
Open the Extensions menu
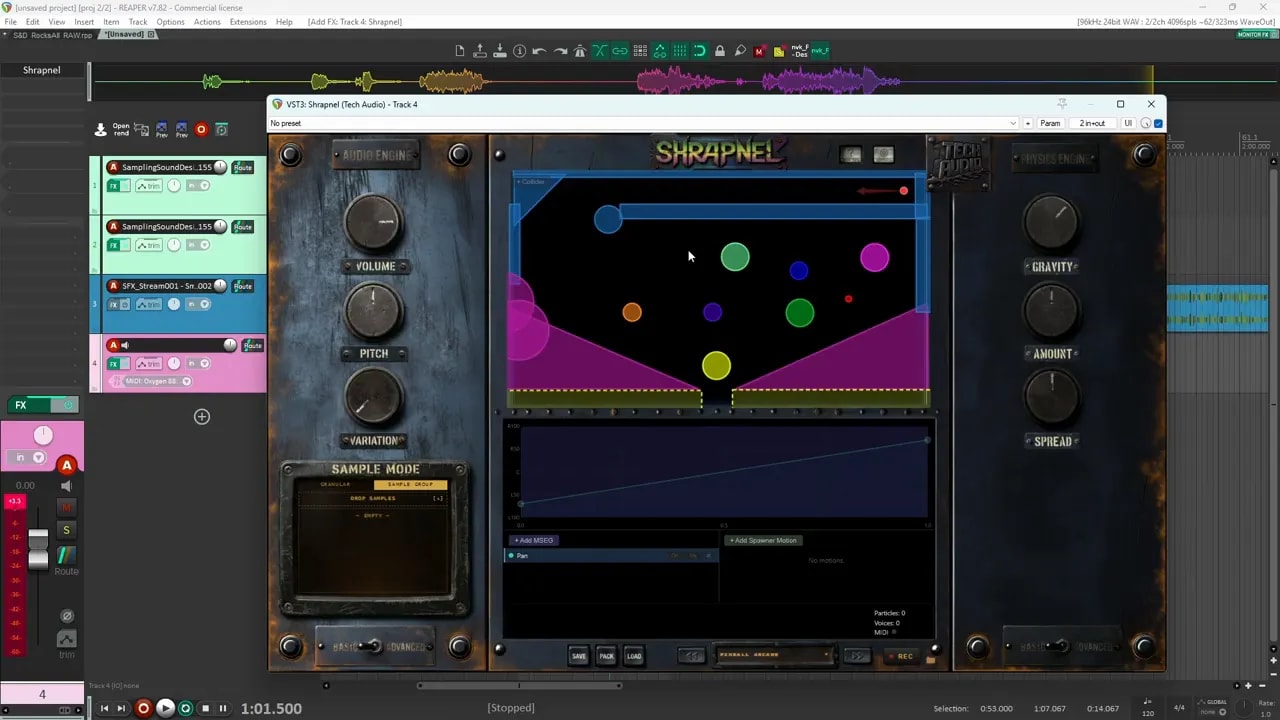[248, 22]
